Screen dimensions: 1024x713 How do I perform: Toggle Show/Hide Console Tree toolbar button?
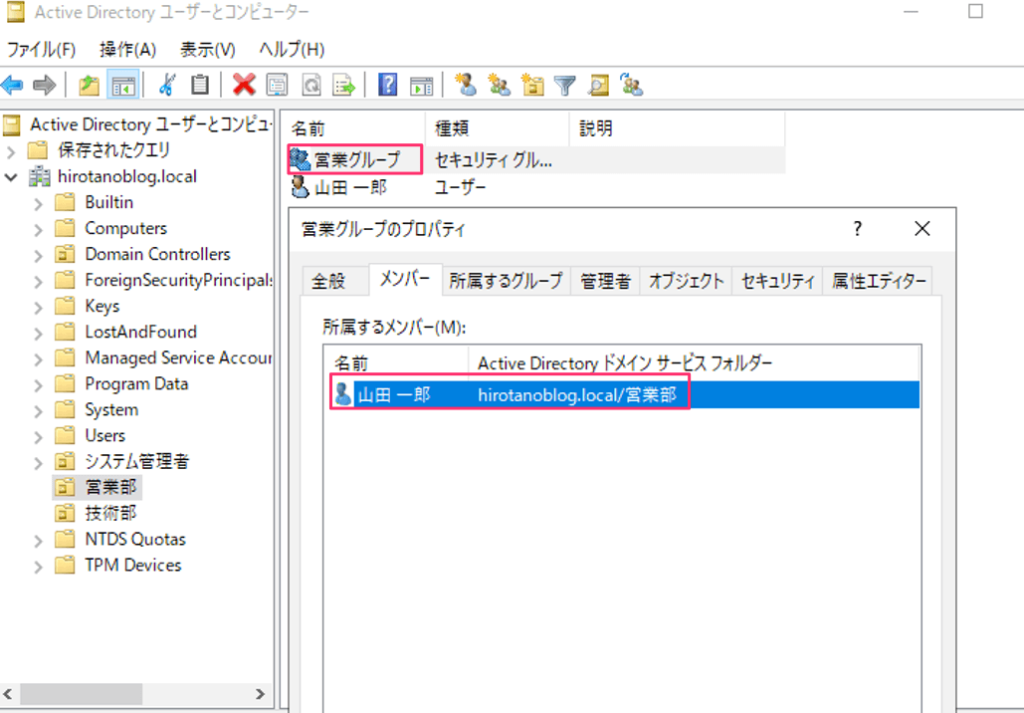point(123,85)
